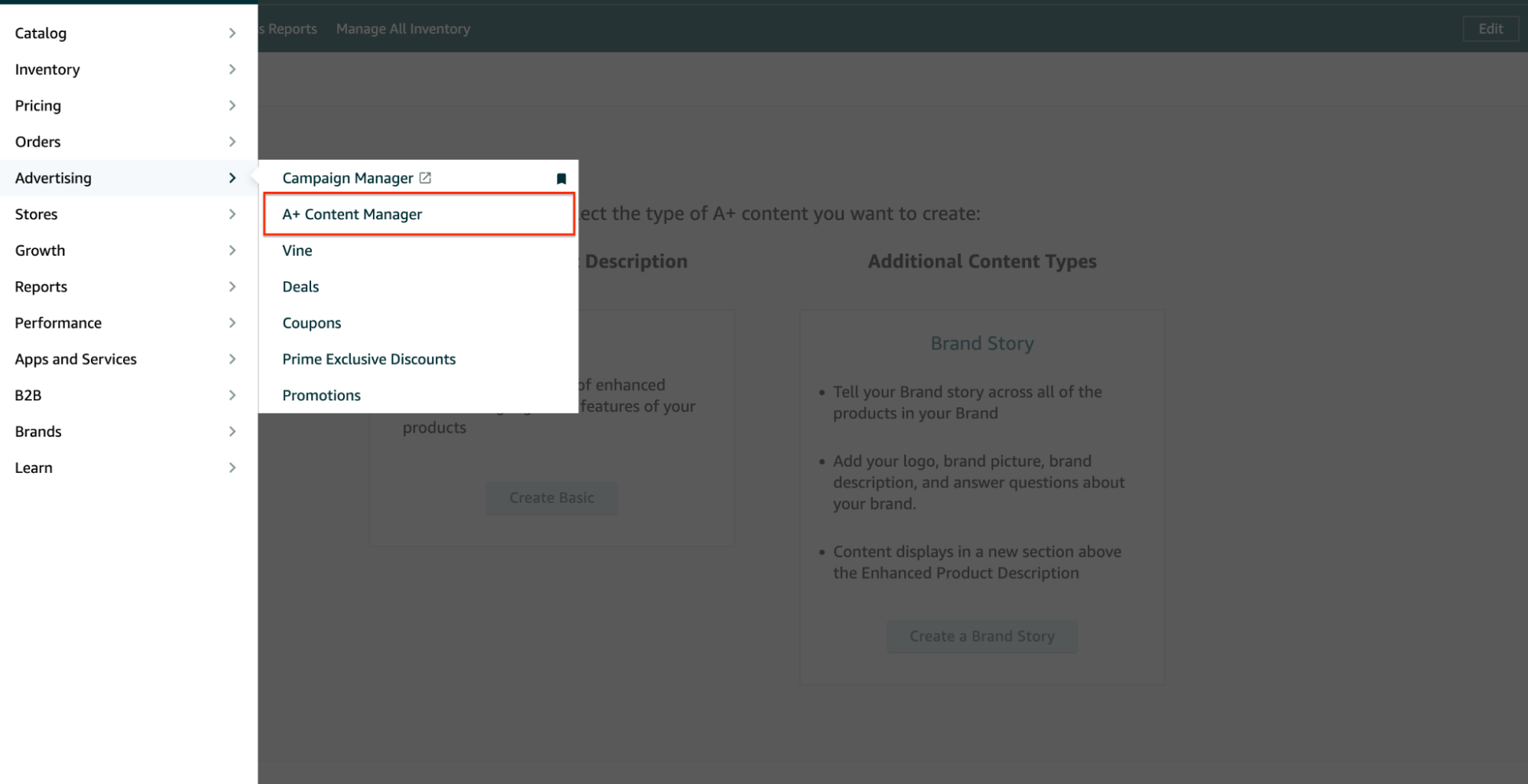The height and width of the screenshot is (784, 1528).
Task: Click Manage All Inventory in top bar
Action: (x=403, y=29)
